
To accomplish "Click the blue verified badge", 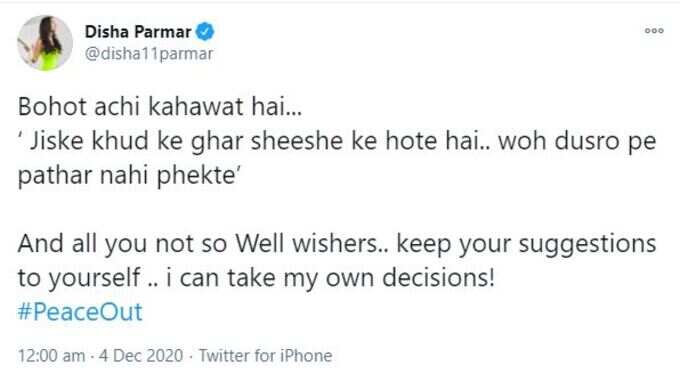I will pos(205,32).
